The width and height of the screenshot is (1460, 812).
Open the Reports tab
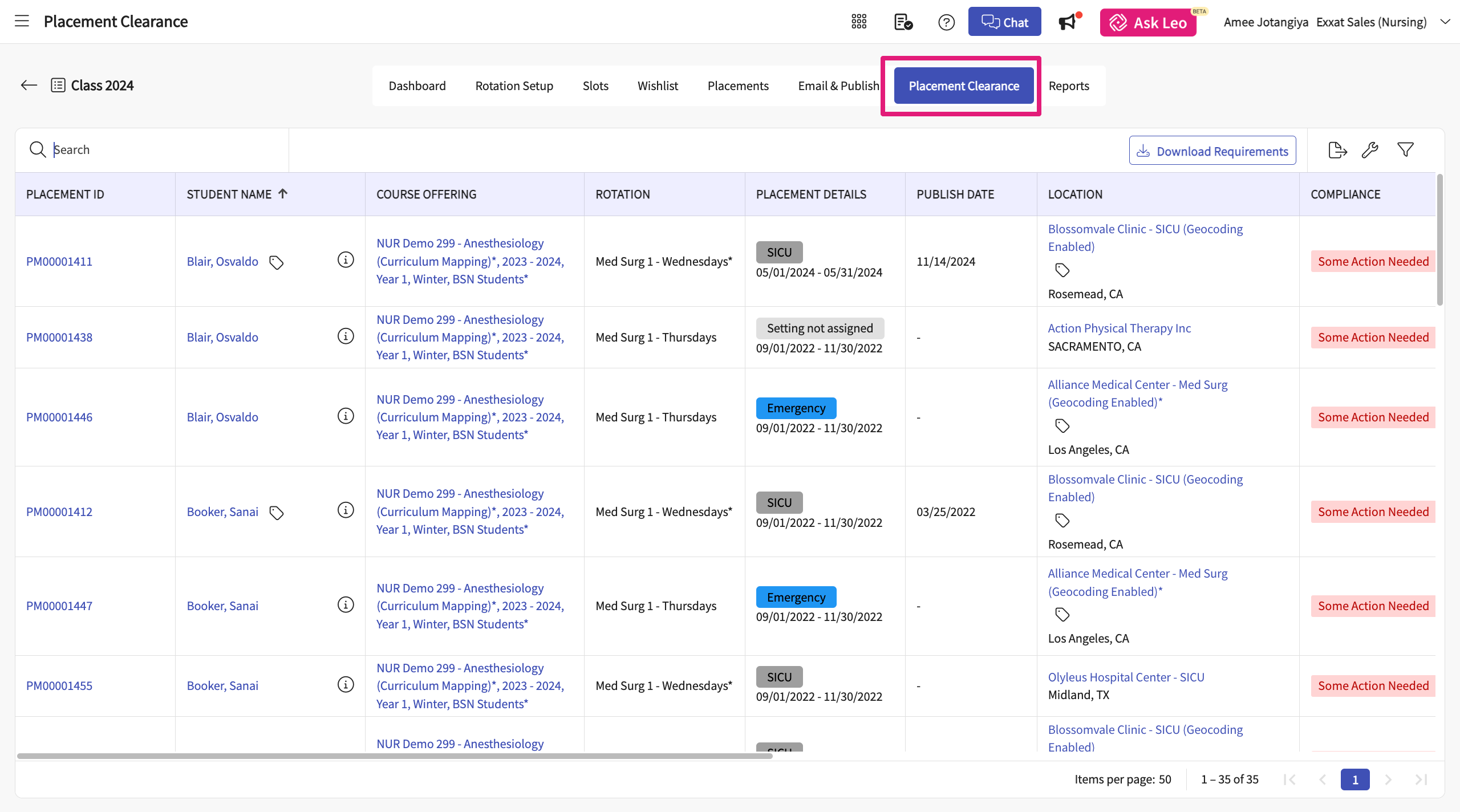click(1068, 86)
